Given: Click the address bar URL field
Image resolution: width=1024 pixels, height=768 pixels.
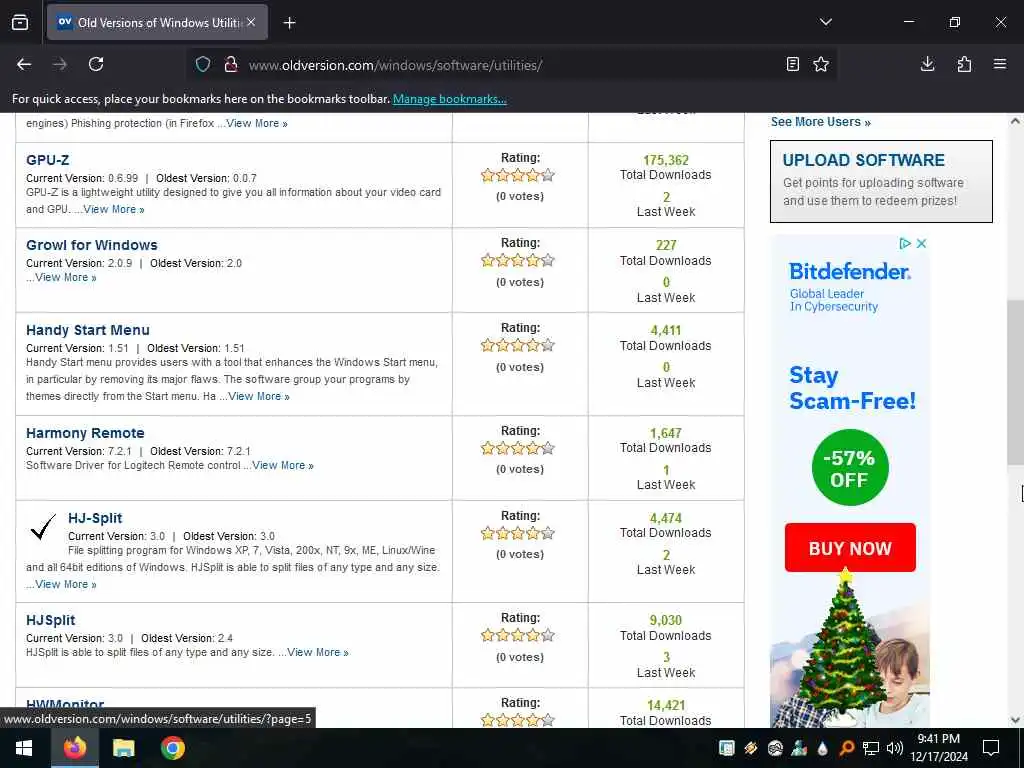Looking at the screenshot, I should 509,65.
